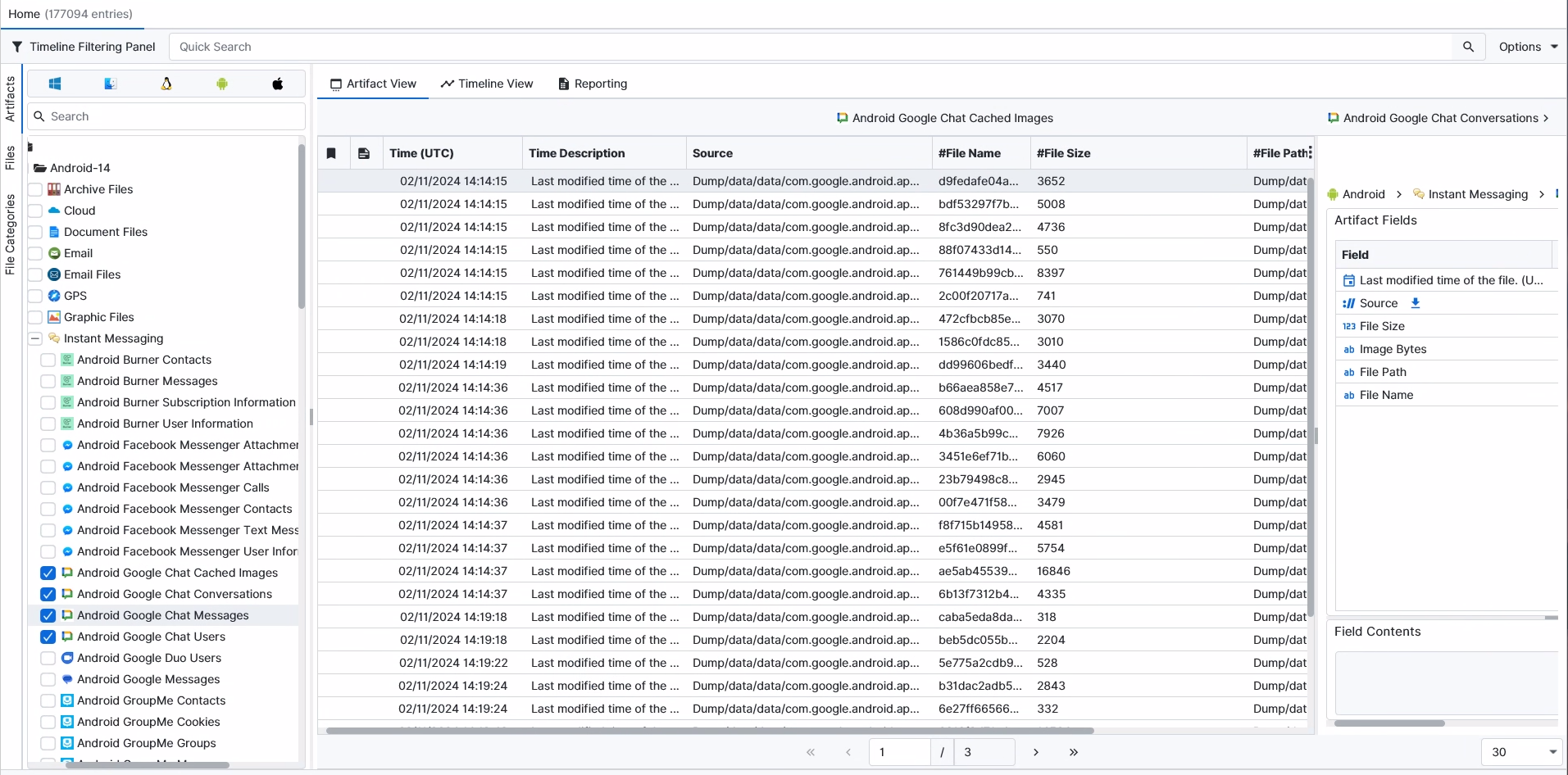This screenshot has height=775, width=1568.
Task: Click the bookmark column header icon
Action: pyautogui.click(x=331, y=153)
